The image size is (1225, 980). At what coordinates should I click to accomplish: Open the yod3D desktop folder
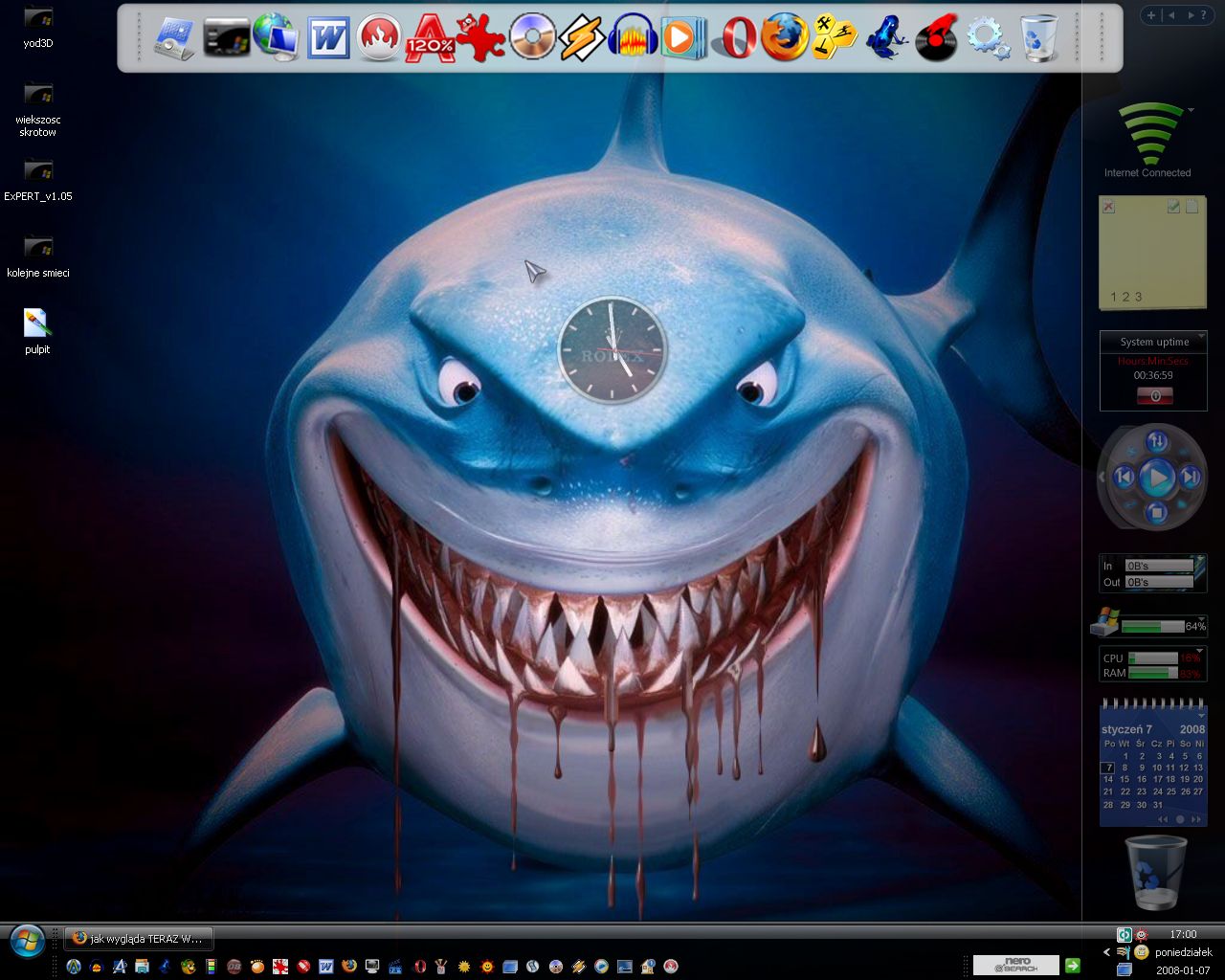pos(38,17)
